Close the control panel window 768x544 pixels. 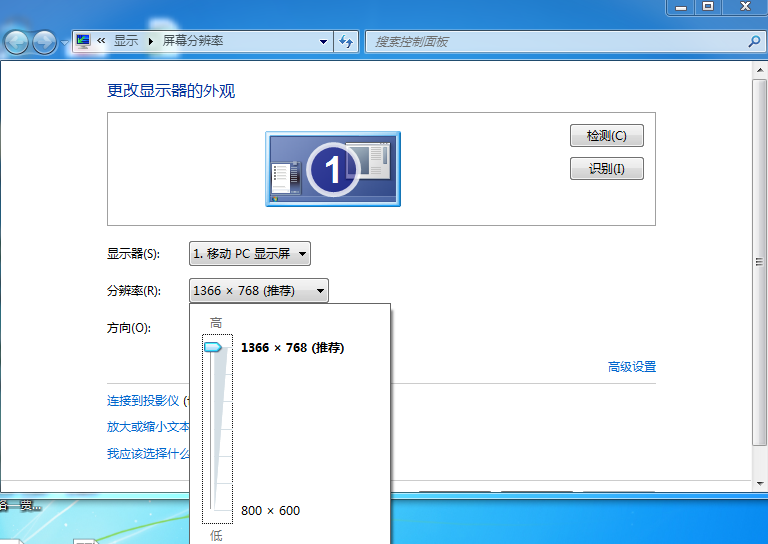[x=745, y=7]
